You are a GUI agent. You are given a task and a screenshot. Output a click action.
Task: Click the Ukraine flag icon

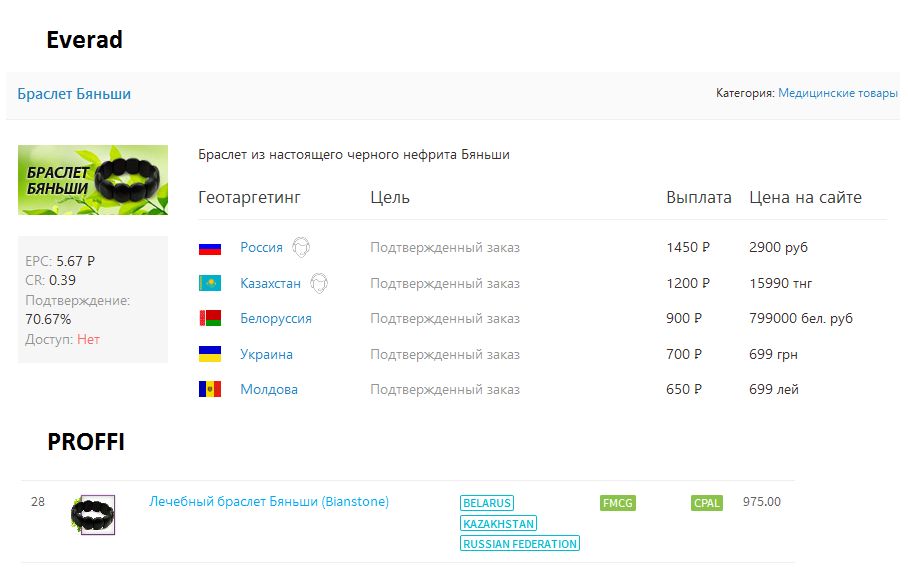coord(210,354)
